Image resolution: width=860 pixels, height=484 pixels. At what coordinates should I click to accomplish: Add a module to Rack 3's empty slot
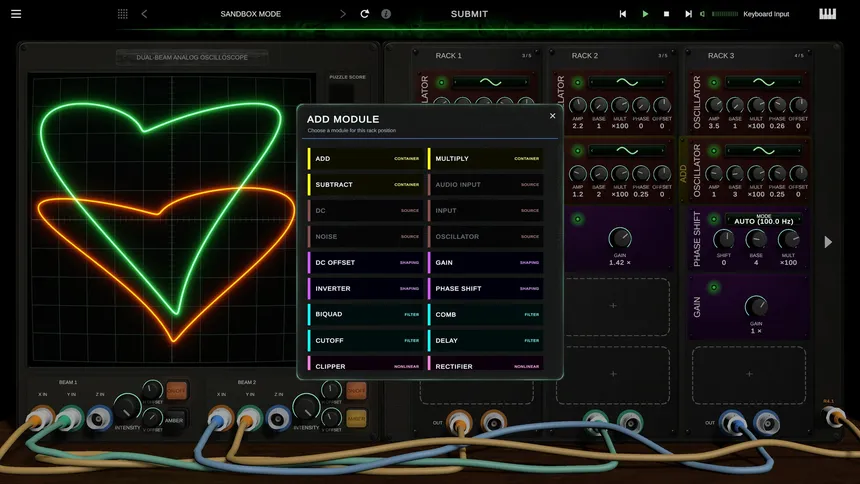[749, 374]
